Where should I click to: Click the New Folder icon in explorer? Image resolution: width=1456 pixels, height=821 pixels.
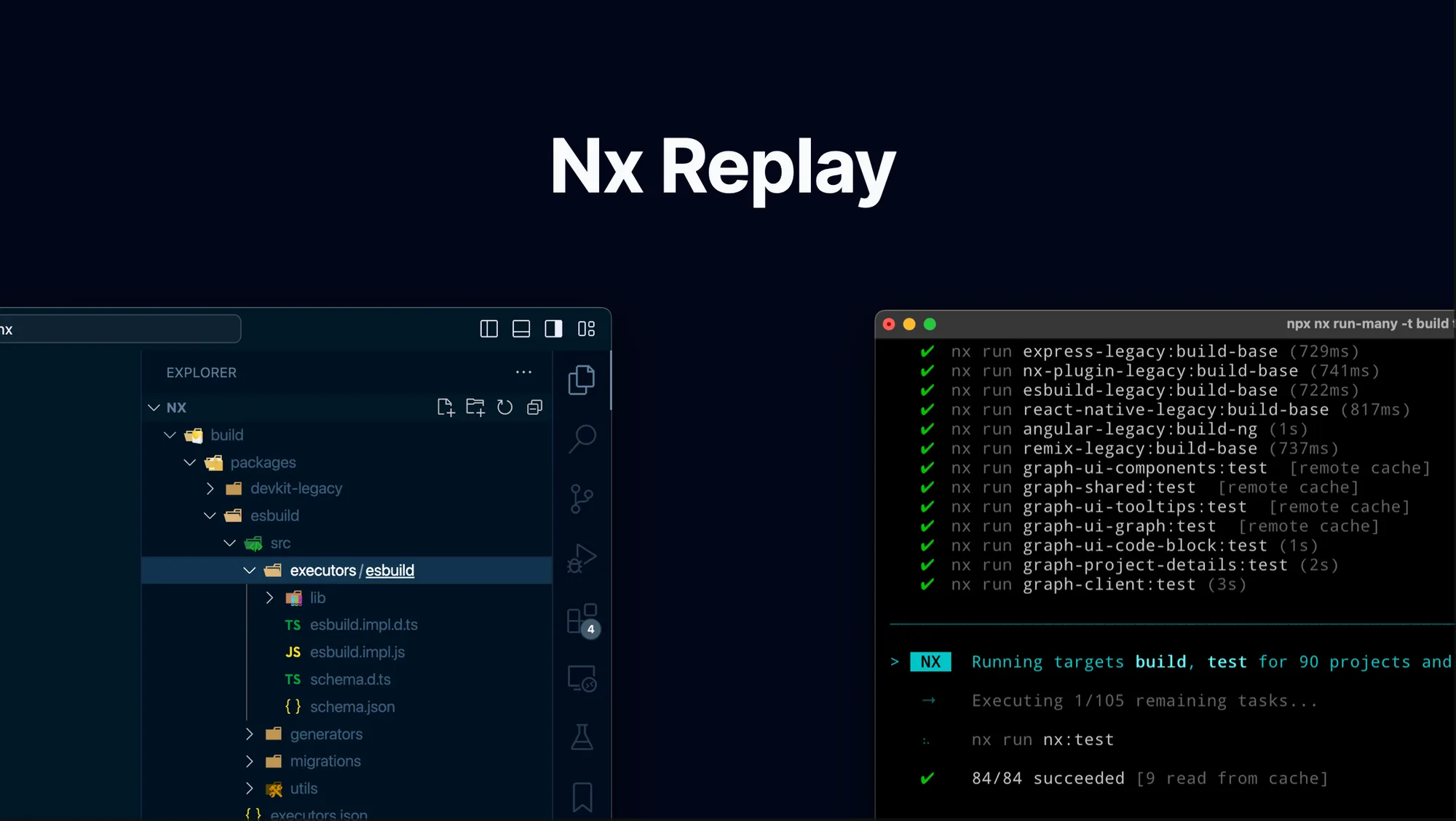click(x=475, y=408)
